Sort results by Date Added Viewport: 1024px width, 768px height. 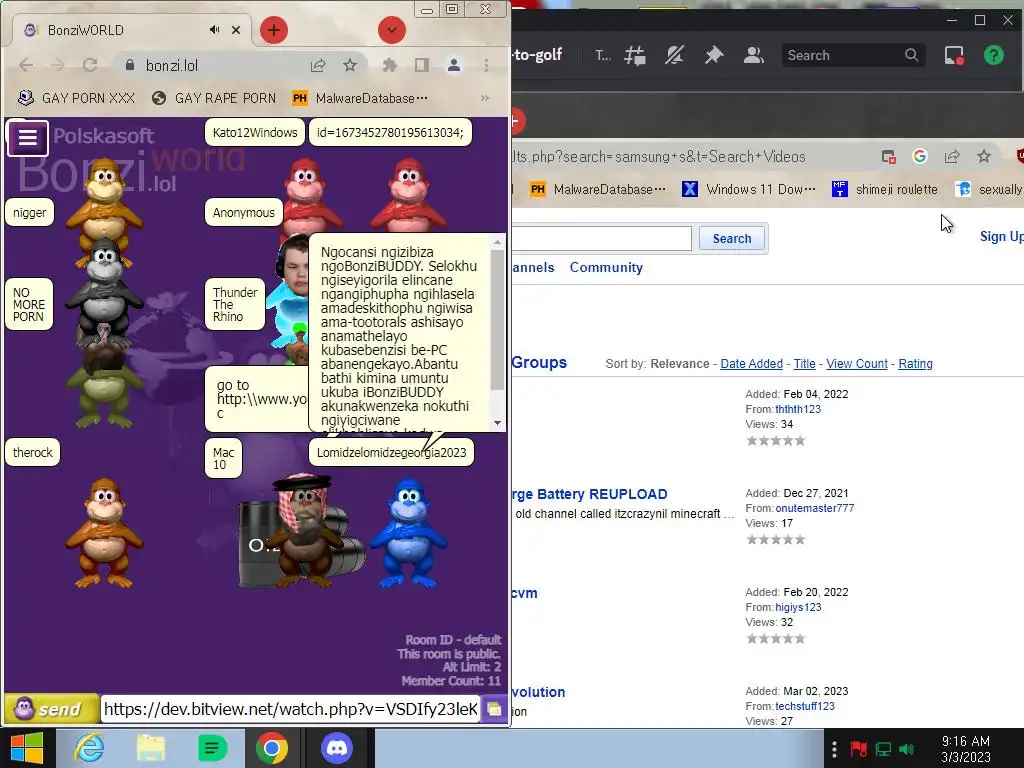751,364
